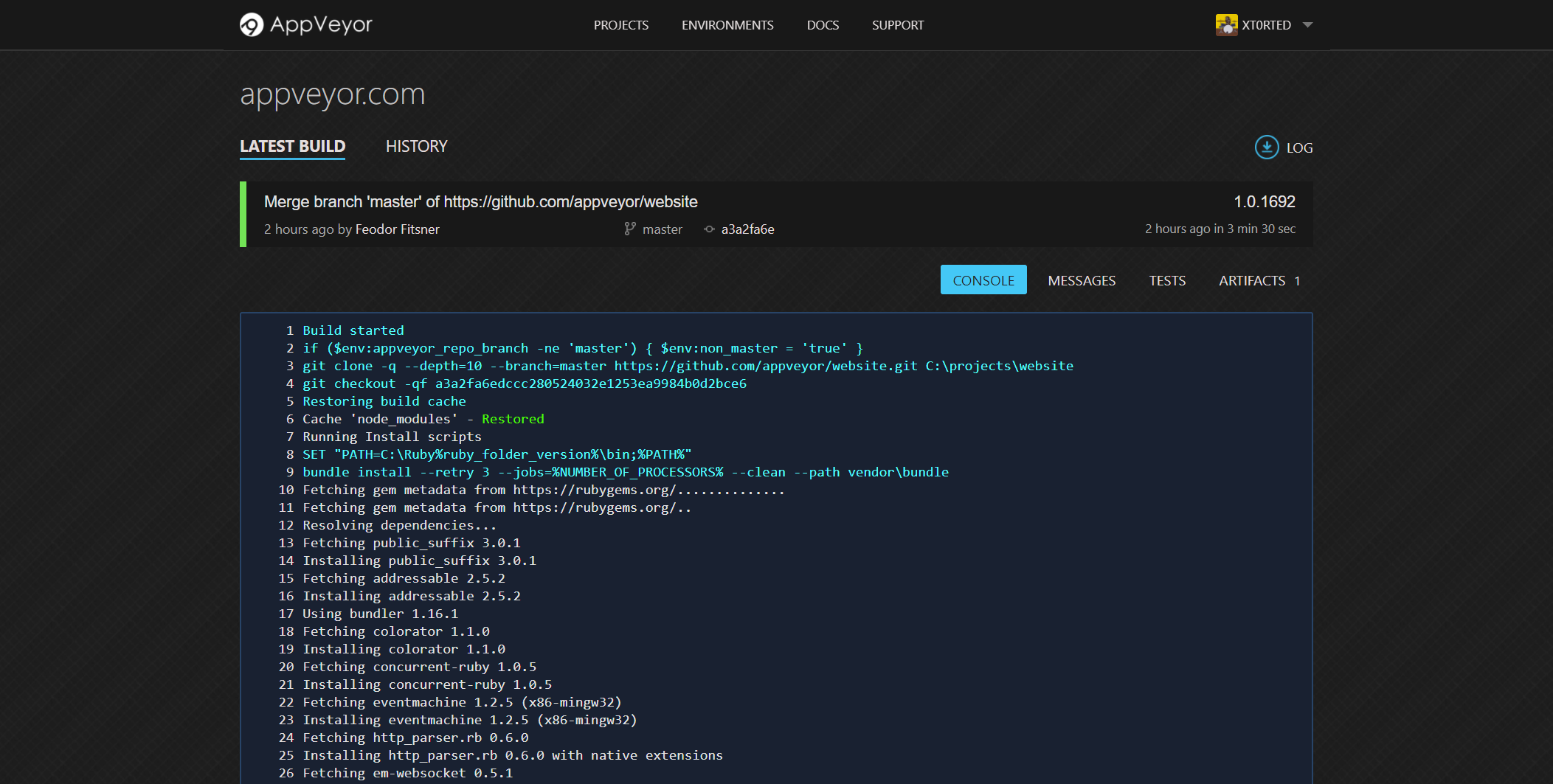Click the AppVeyor logo icon

click(252, 25)
